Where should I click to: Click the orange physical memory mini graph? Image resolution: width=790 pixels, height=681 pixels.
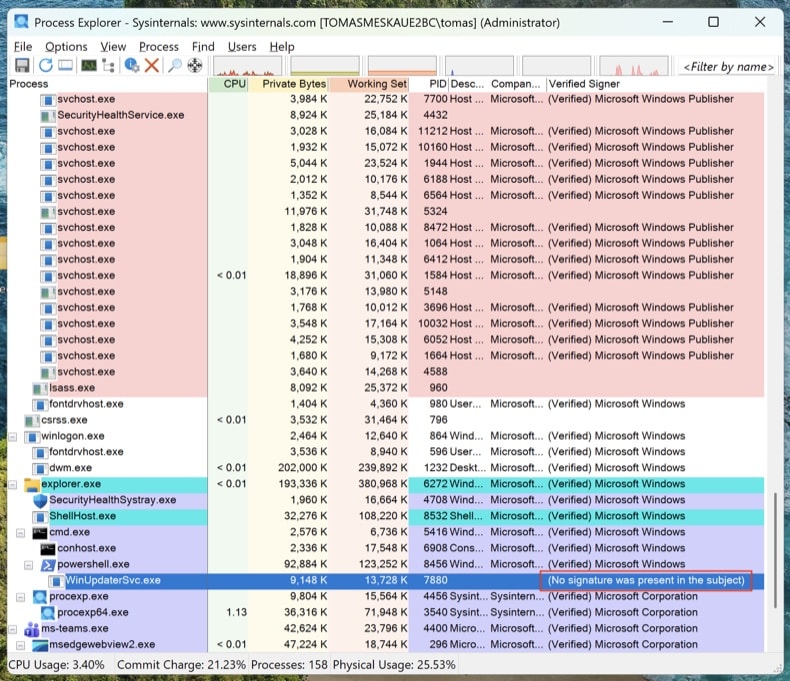click(x=402, y=66)
